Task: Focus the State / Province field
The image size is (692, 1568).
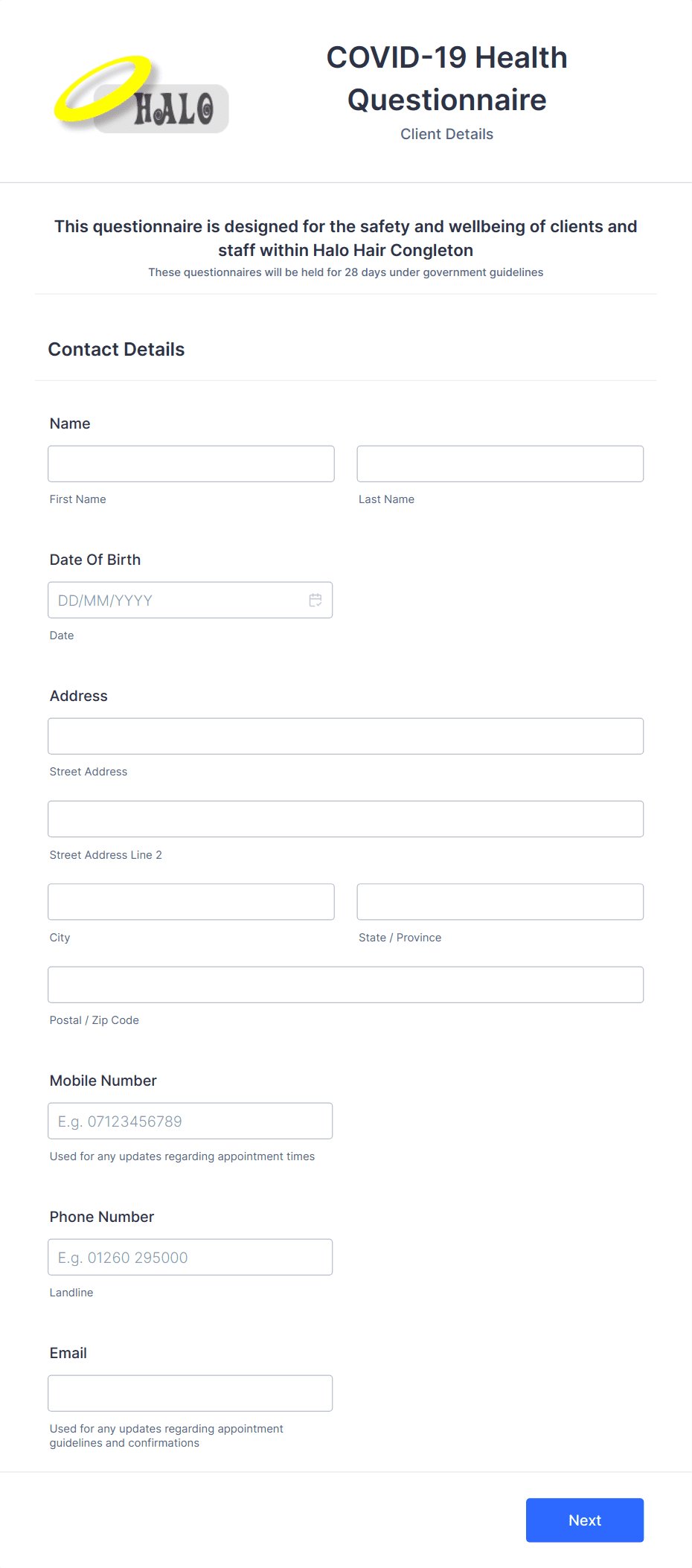Action: click(500, 902)
